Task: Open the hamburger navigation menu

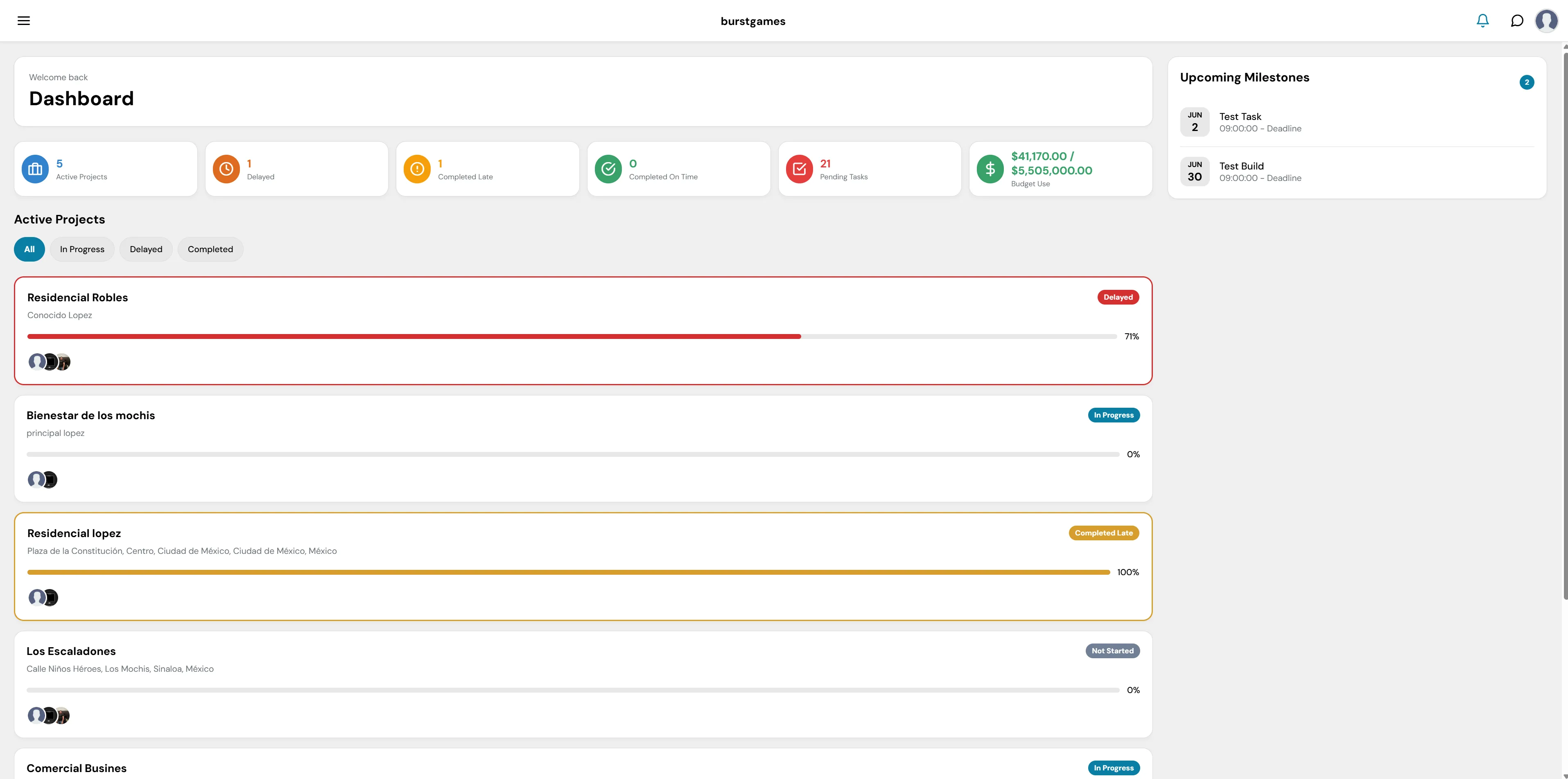Action: 24,21
